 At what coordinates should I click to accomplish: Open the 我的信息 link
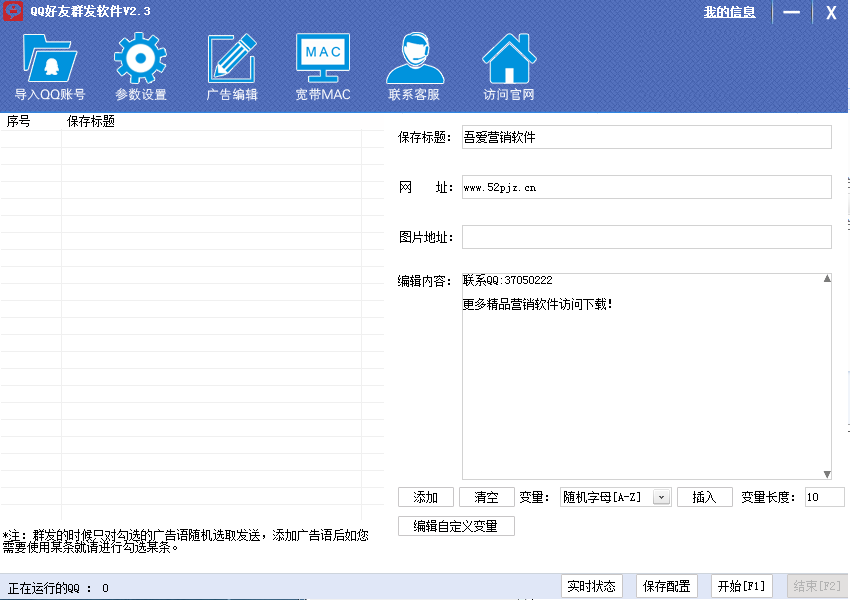pos(729,12)
